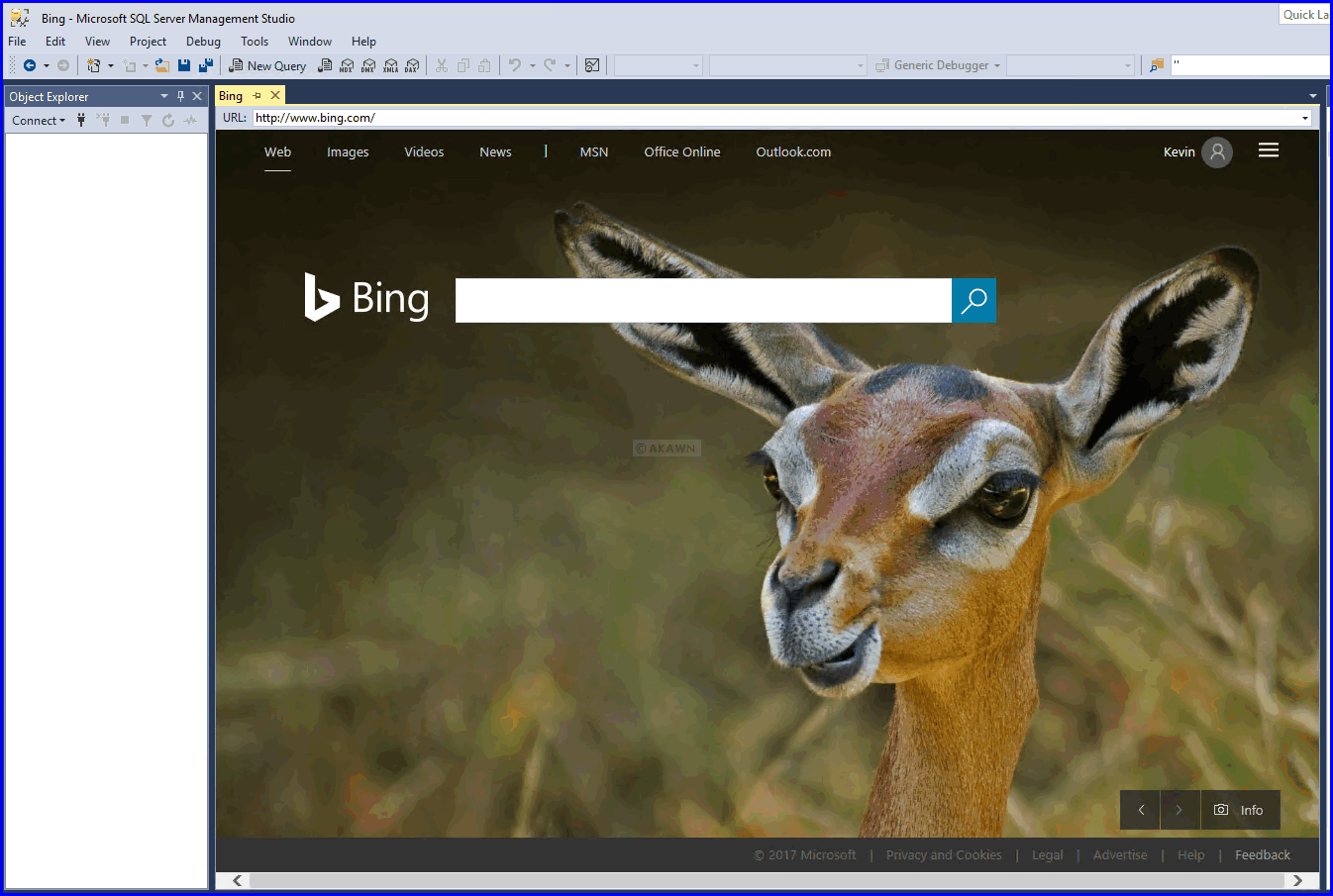Go to Bing Videos
The width and height of the screenshot is (1333, 896).
pyautogui.click(x=424, y=152)
